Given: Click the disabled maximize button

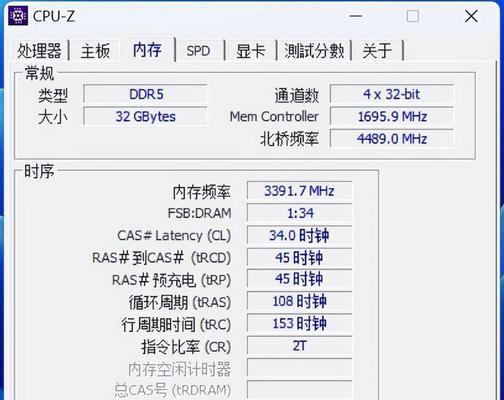Looking at the screenshot, I should [x=413, y=16].
